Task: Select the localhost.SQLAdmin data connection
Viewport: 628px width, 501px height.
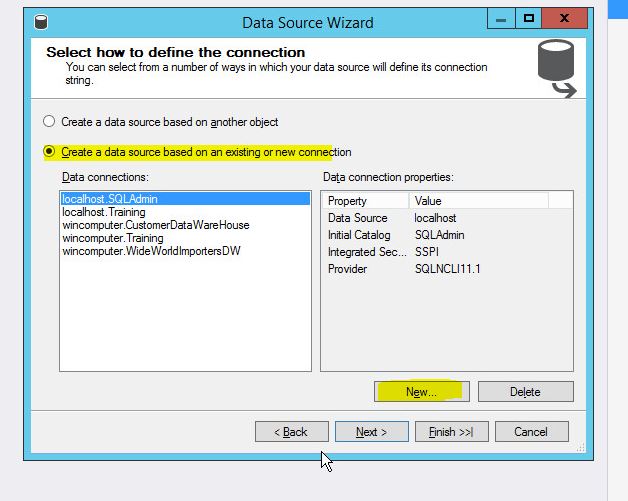Action: (110, 199)
